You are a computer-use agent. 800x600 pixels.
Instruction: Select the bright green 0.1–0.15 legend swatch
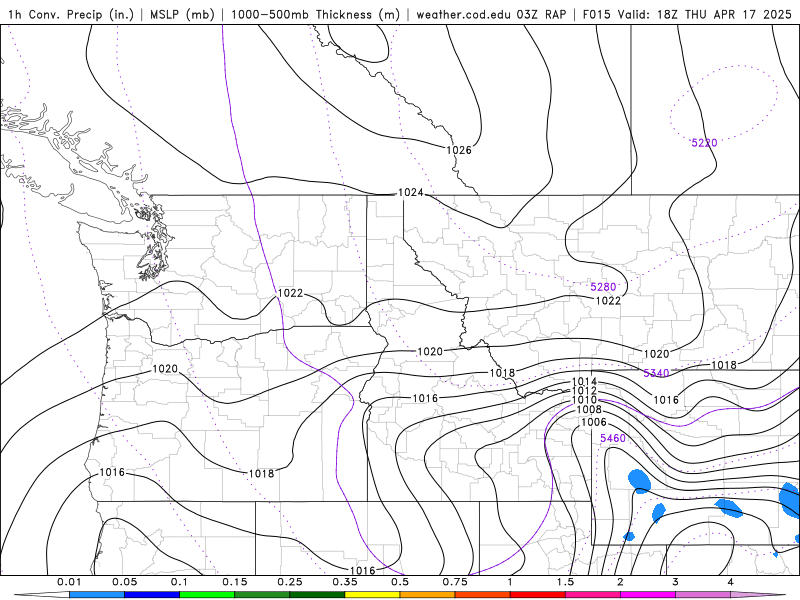pos(207,595)
